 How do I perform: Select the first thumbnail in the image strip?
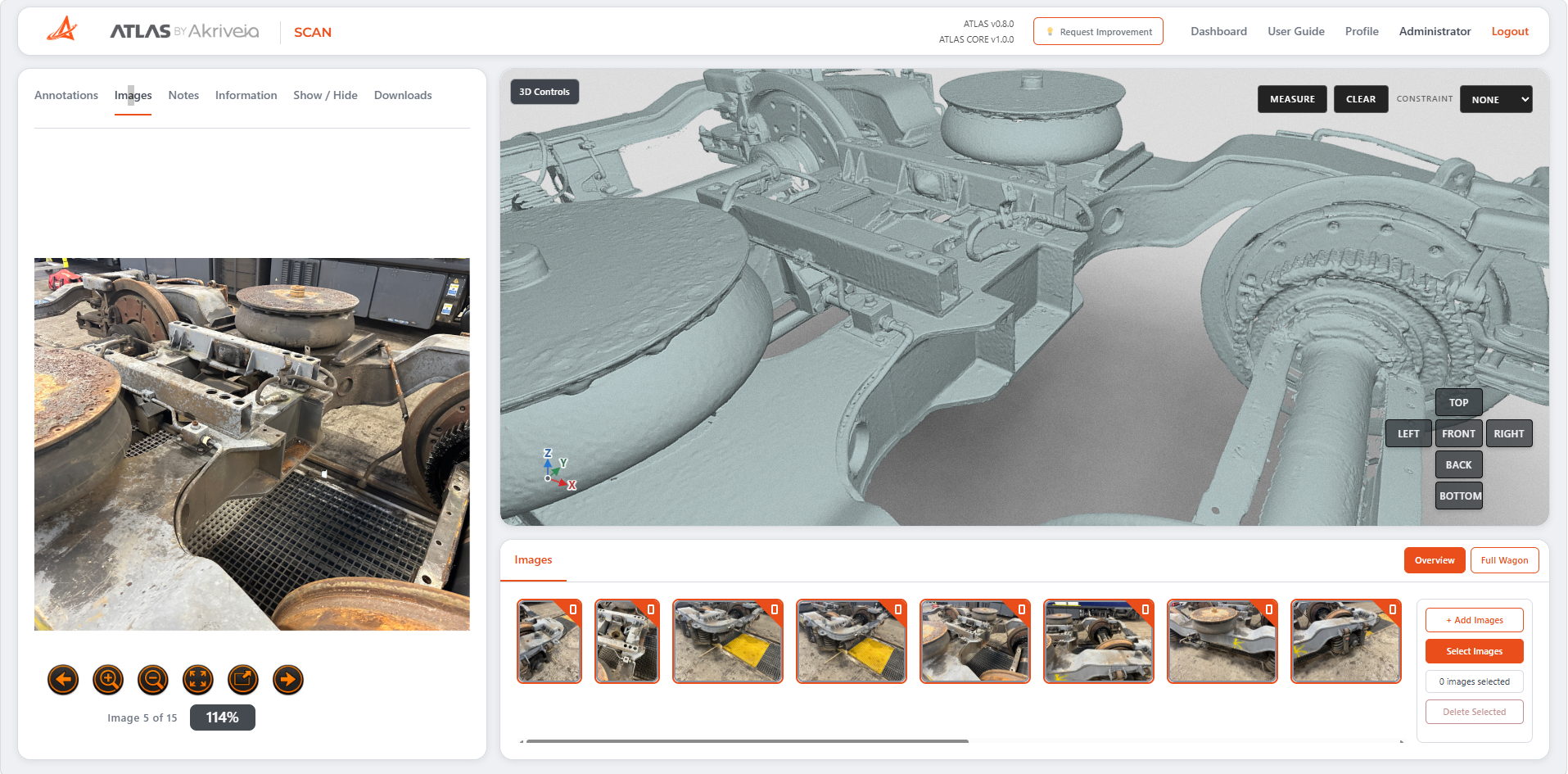click(x=549, y=641)
